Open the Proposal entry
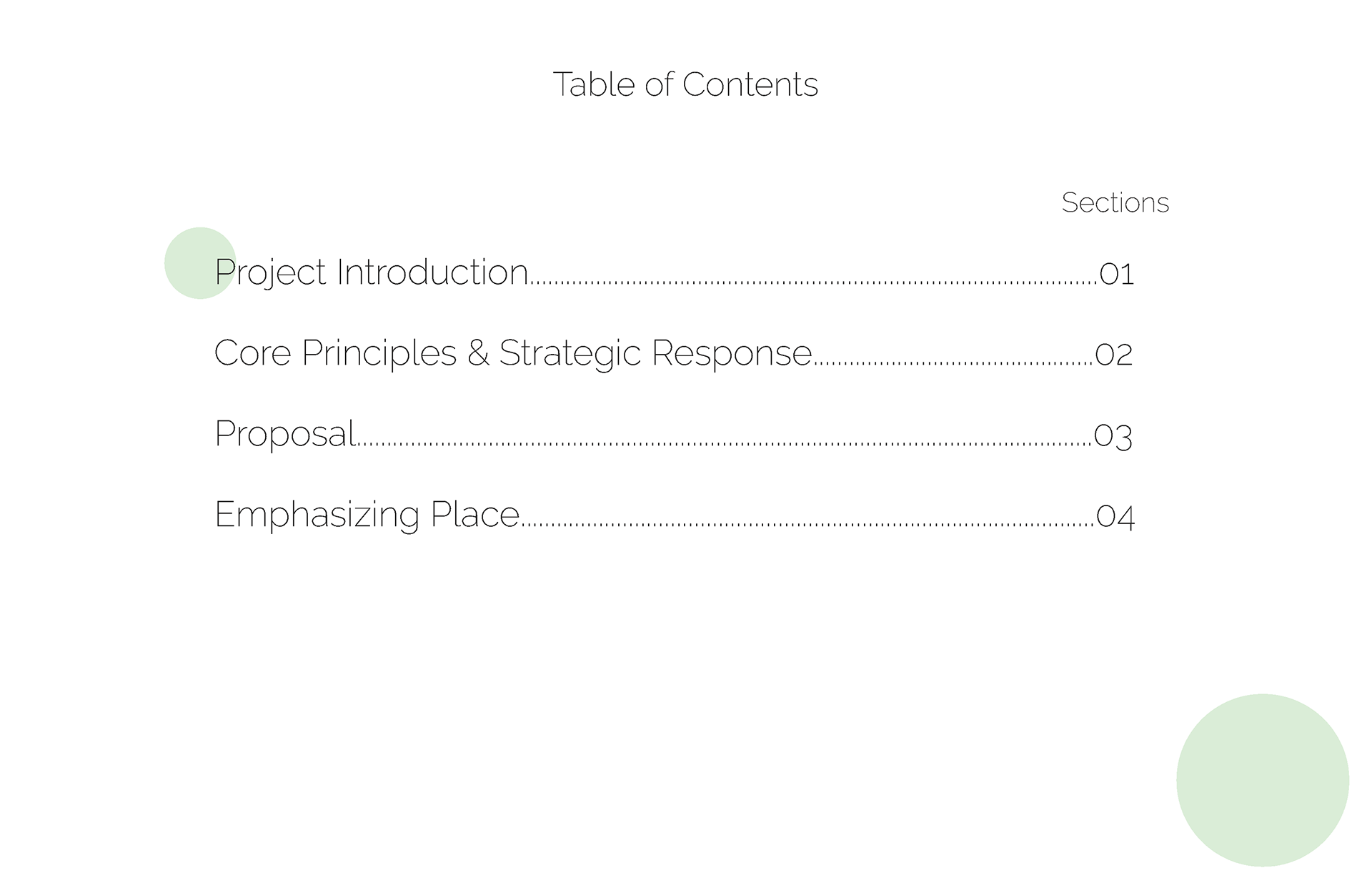The width and height of the screenshot is (1372, 888). pyautogui.click(x=285, y=434)
